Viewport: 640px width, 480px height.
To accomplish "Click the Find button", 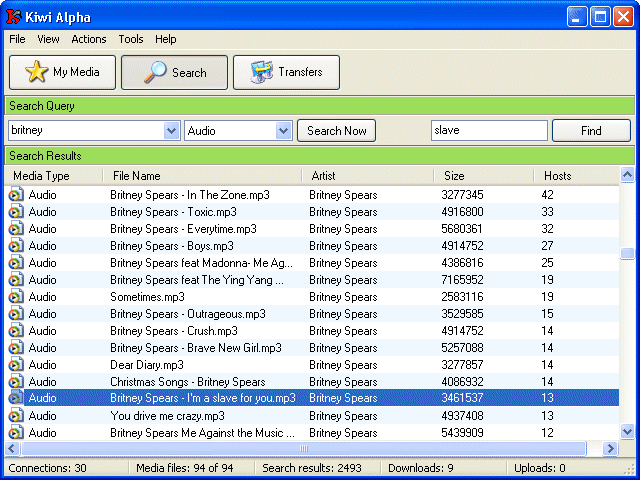I will tap(591, 131).
